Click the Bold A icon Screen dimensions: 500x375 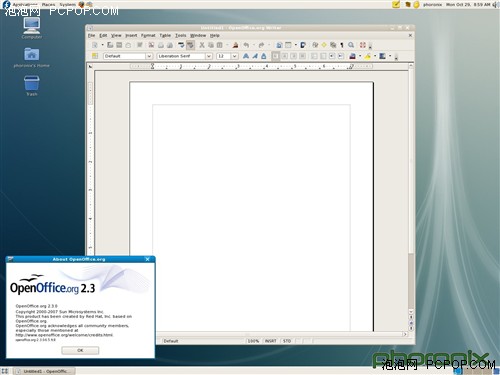(x=246, y=56)
